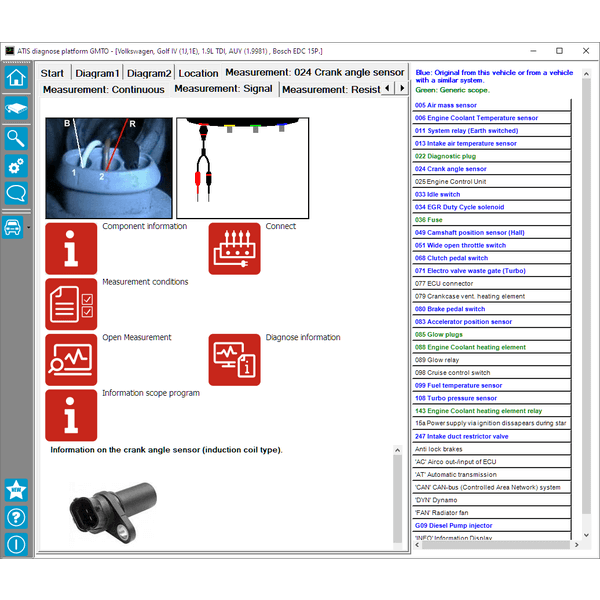
Task: Click the star NEW icon
Action: click(15, 490)
